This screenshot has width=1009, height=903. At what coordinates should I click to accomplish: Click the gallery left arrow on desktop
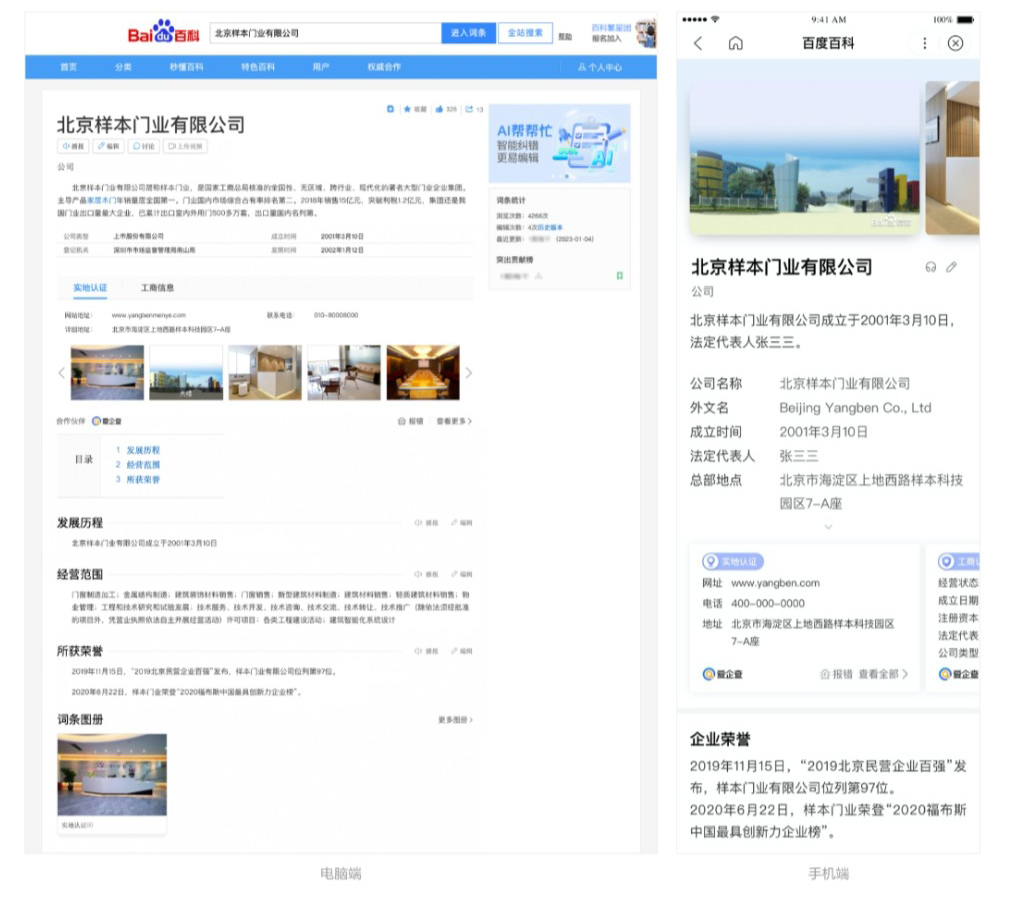(x=61, y=373)
